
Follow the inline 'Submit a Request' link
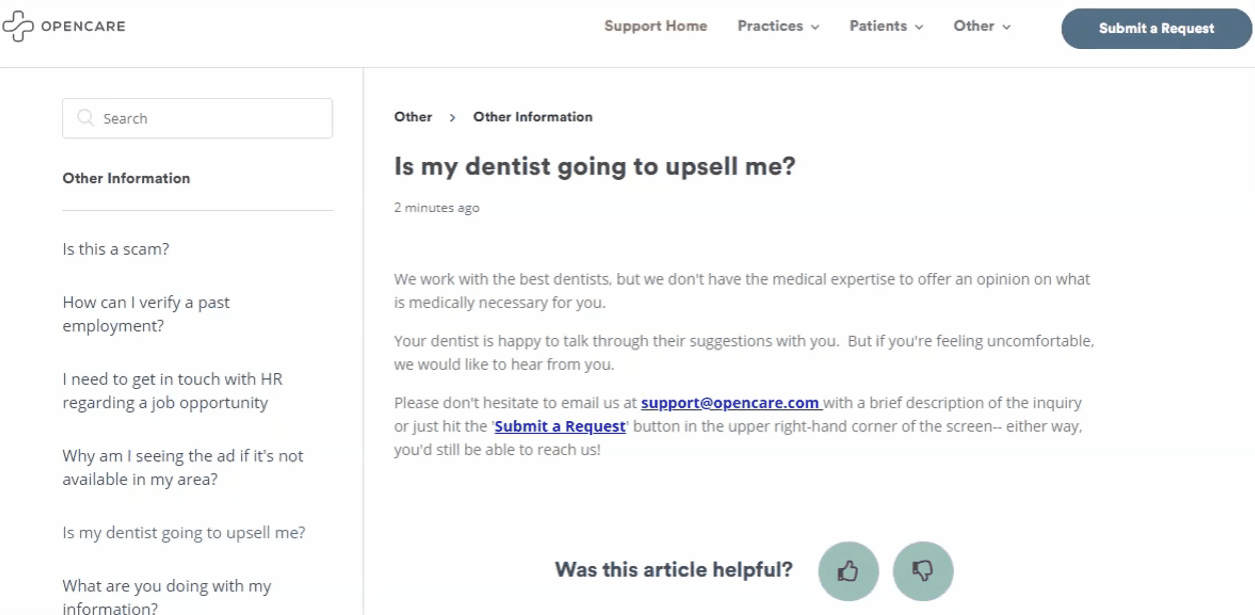coord(560,426)
